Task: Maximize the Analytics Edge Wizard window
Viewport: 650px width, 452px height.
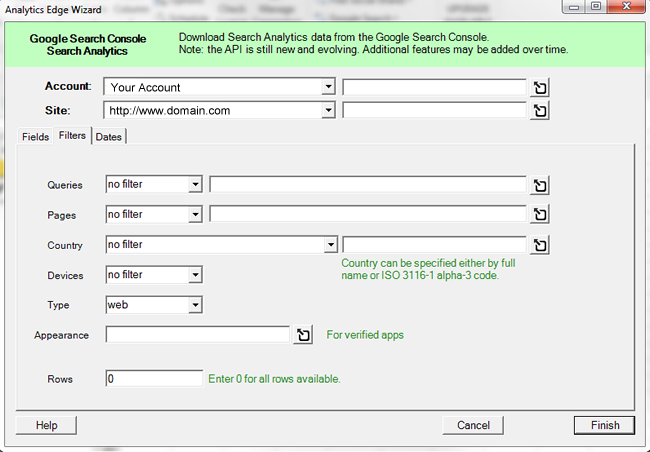Action: pyautogui.click(x=596, y=6)
